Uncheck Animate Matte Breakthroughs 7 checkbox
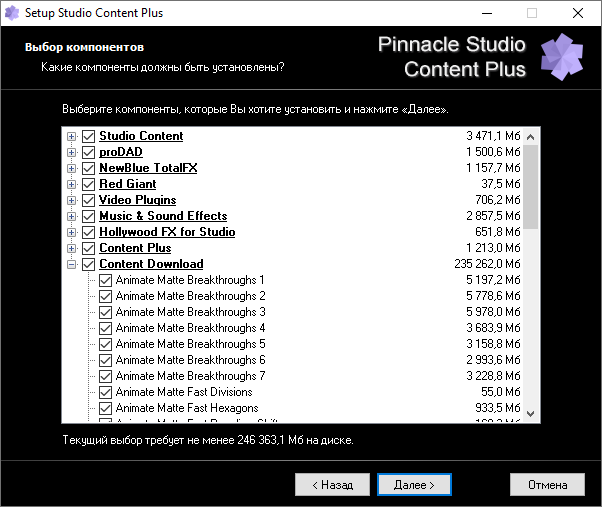 tap(106, 376)
